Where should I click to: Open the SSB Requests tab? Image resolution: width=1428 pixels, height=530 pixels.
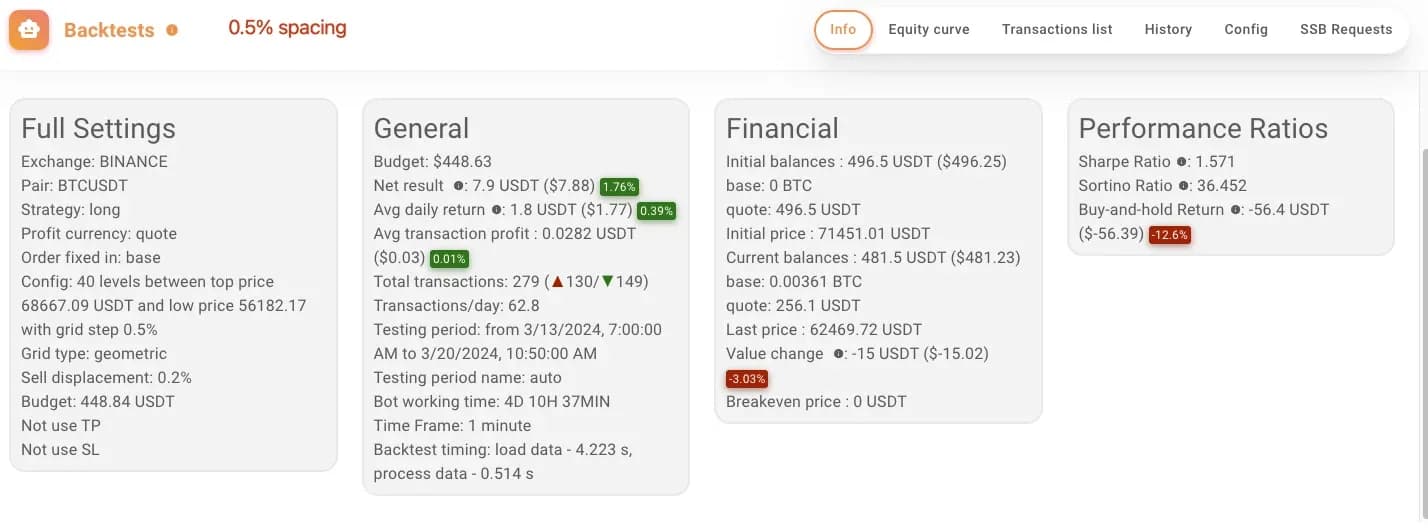point(1346,29)
